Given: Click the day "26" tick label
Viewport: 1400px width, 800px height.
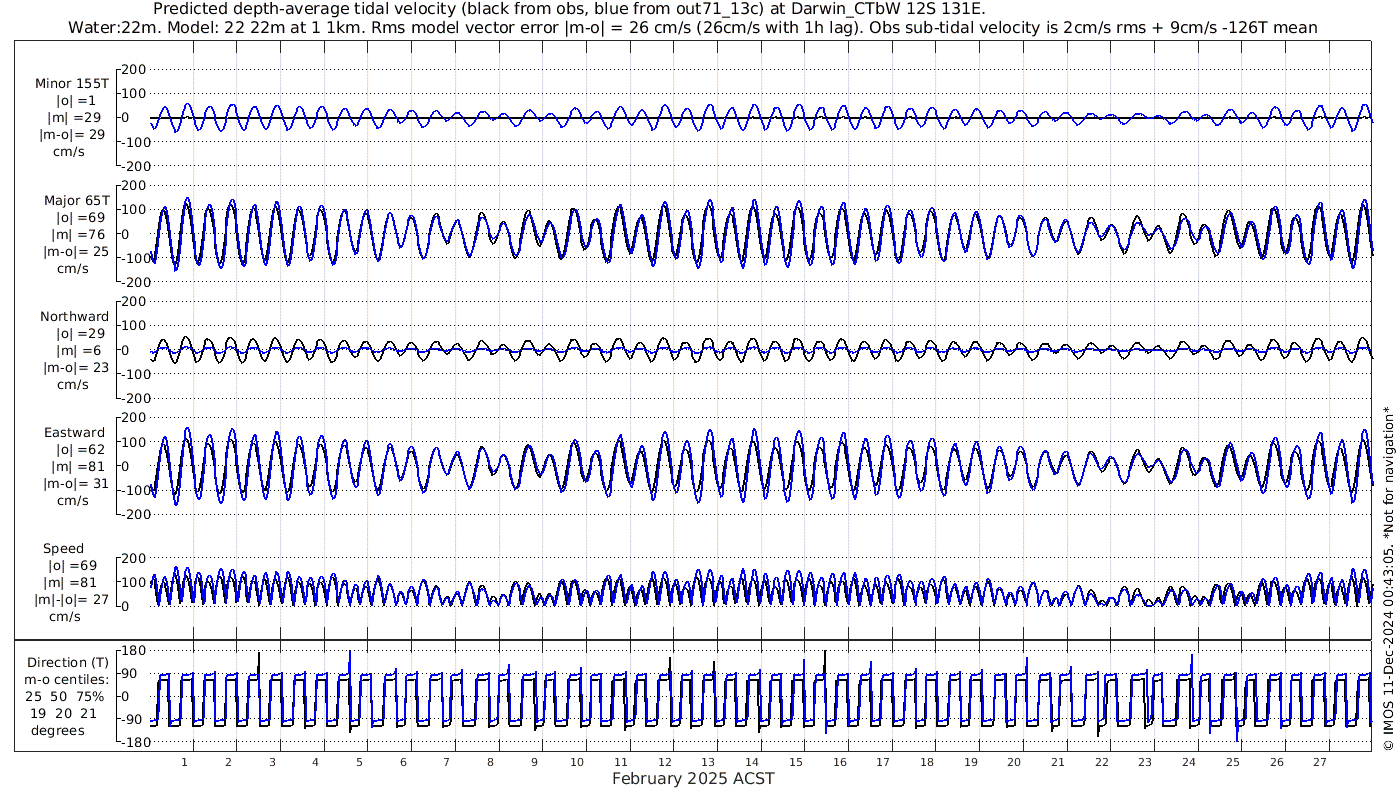Looking at the screenshot, I should click(x=1276, y=762).
